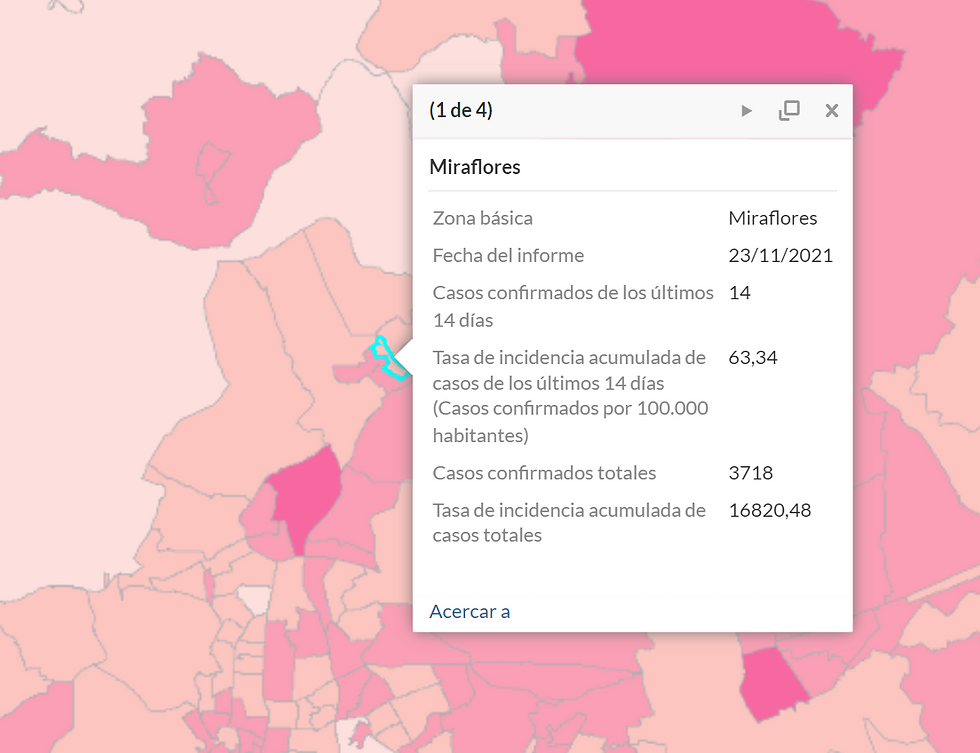Click the 'Acercar a' zoom link
Image resolution: width=980 pixels, height=753 pixels.
(469, 611)
